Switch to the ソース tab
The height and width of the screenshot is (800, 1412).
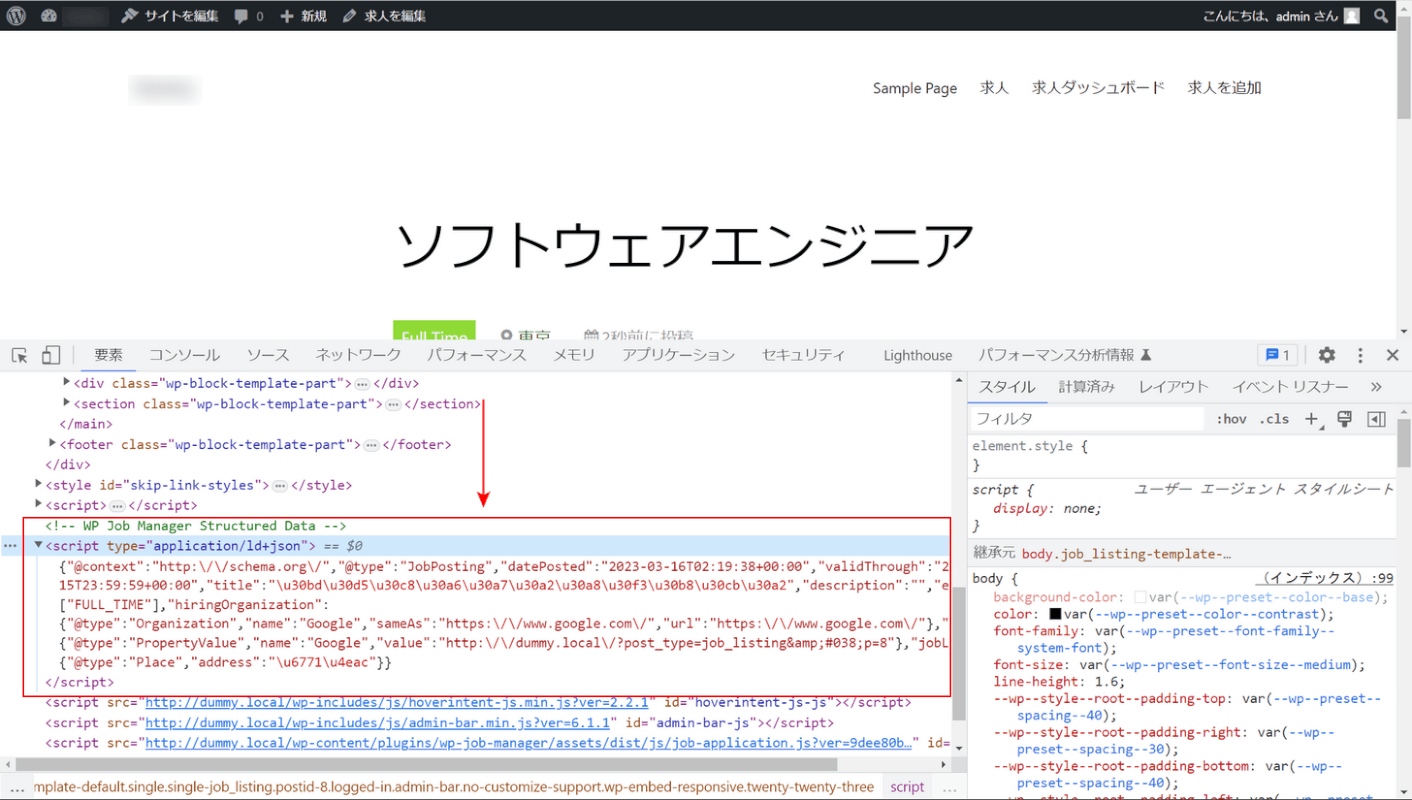[x=268, y=355]
